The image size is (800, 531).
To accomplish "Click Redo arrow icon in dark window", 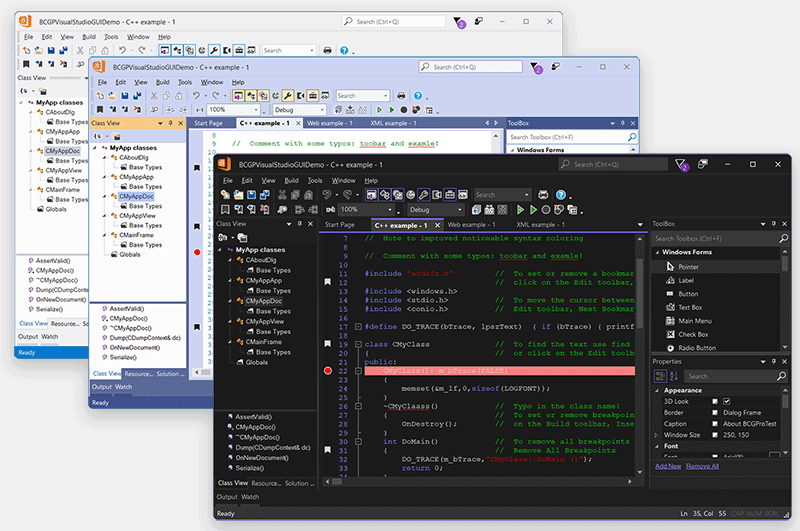I will [347, 195].
